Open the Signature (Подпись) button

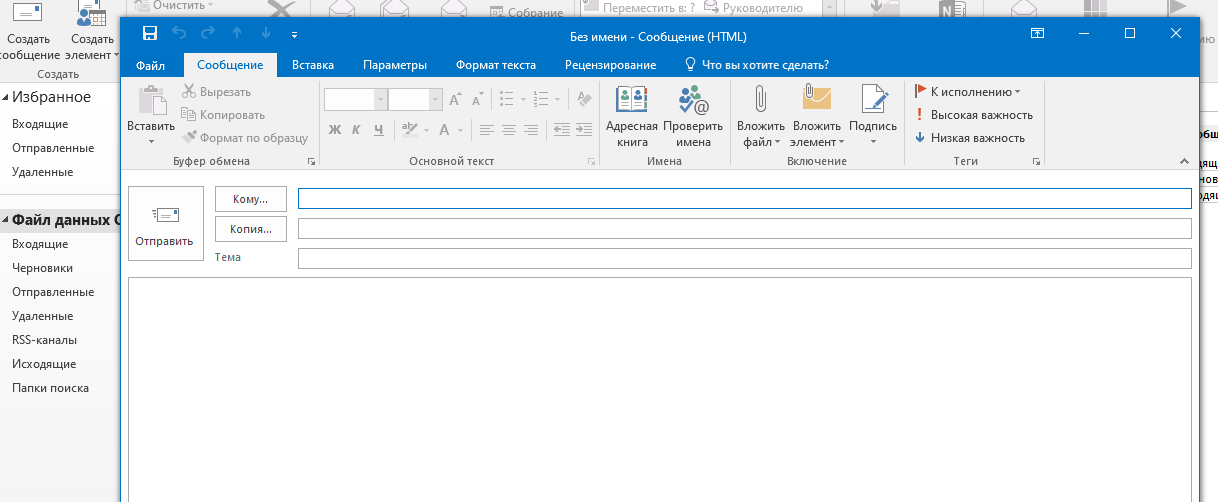point(873,100)
